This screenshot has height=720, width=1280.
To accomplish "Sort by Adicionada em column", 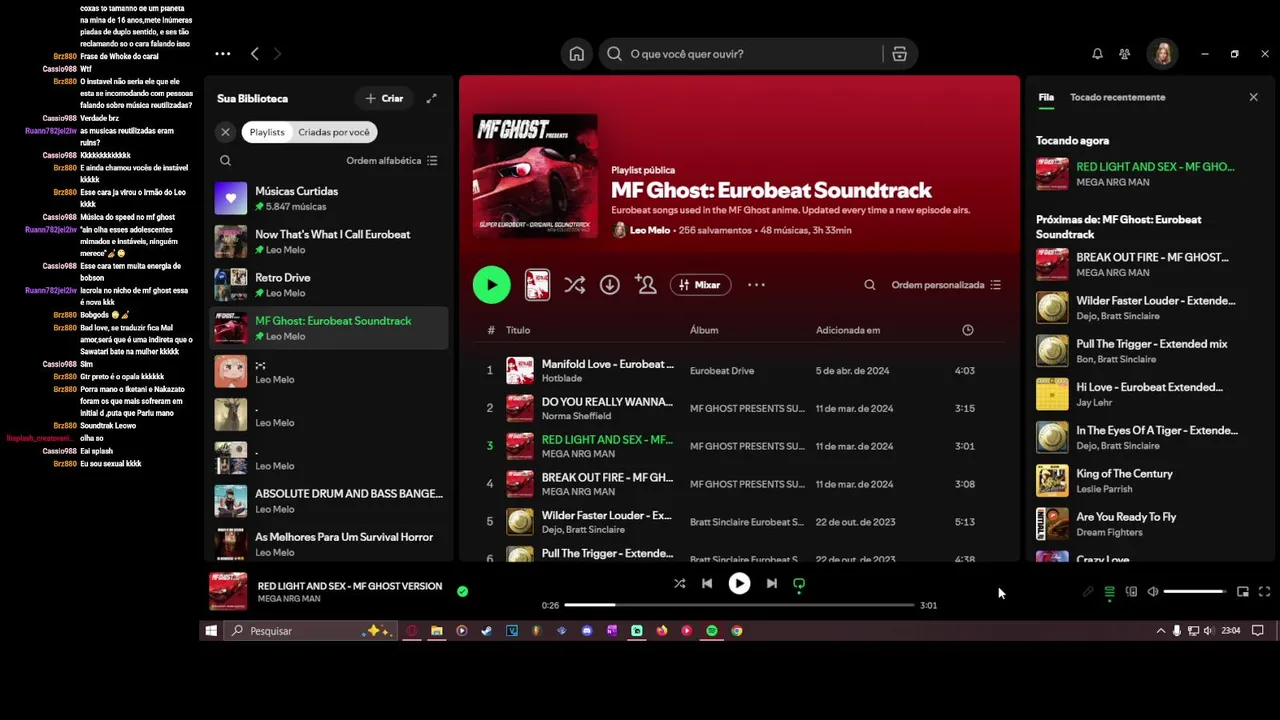I will (x=848, y=330).
